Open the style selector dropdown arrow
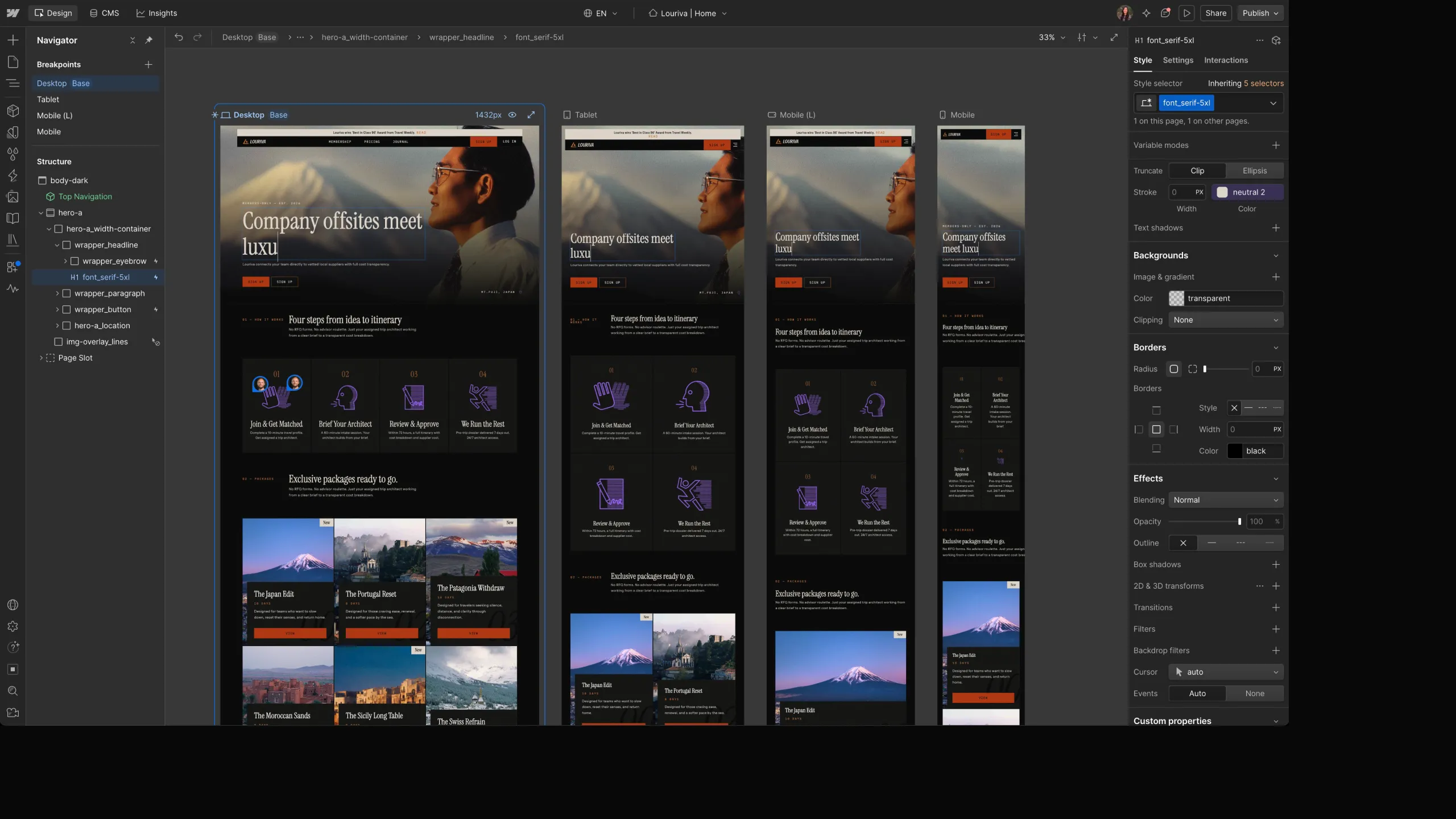1456x819 pixels. click(x=1273, y=103)
